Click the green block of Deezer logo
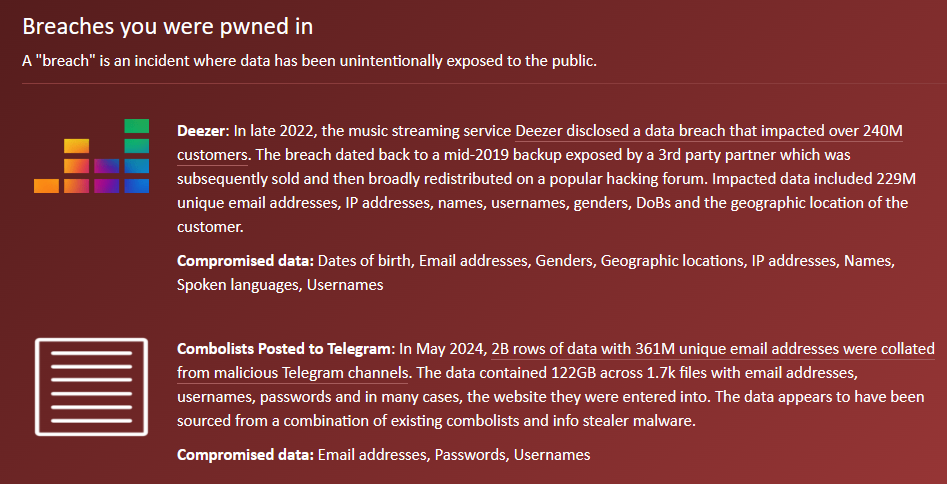Viewport: 947px width, 484px height. click(x=136, y=126)
